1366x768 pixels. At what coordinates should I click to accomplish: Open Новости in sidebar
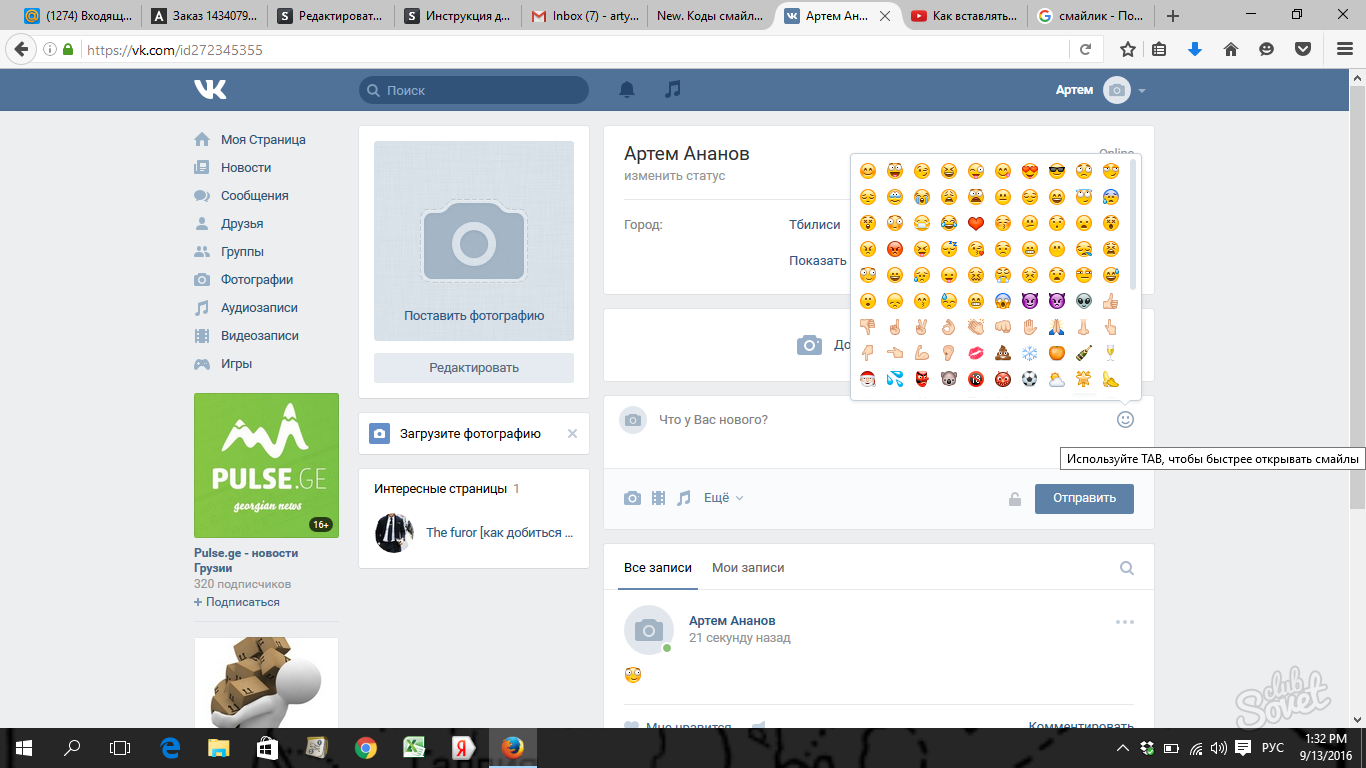(x=246, y=168)
